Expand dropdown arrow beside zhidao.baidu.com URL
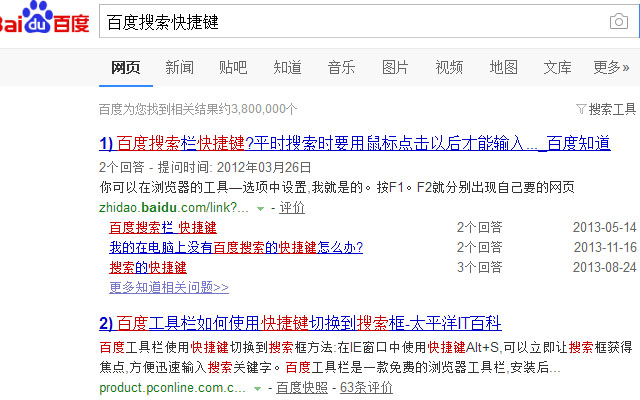Image resolution: width=640 pixels, height=400 pixels. (x=260, y=209)
